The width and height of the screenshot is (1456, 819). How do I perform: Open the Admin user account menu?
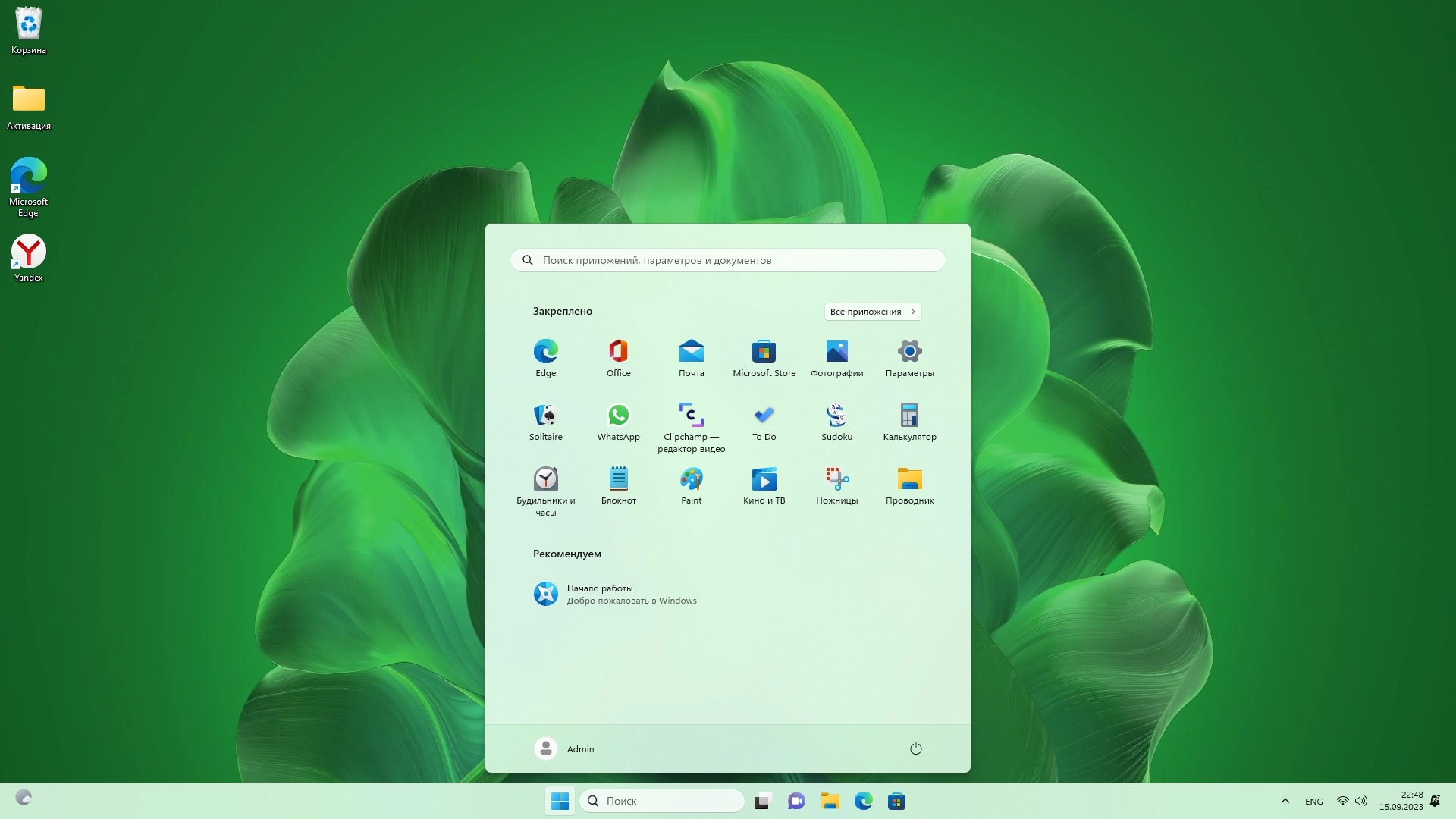[564, 748]
